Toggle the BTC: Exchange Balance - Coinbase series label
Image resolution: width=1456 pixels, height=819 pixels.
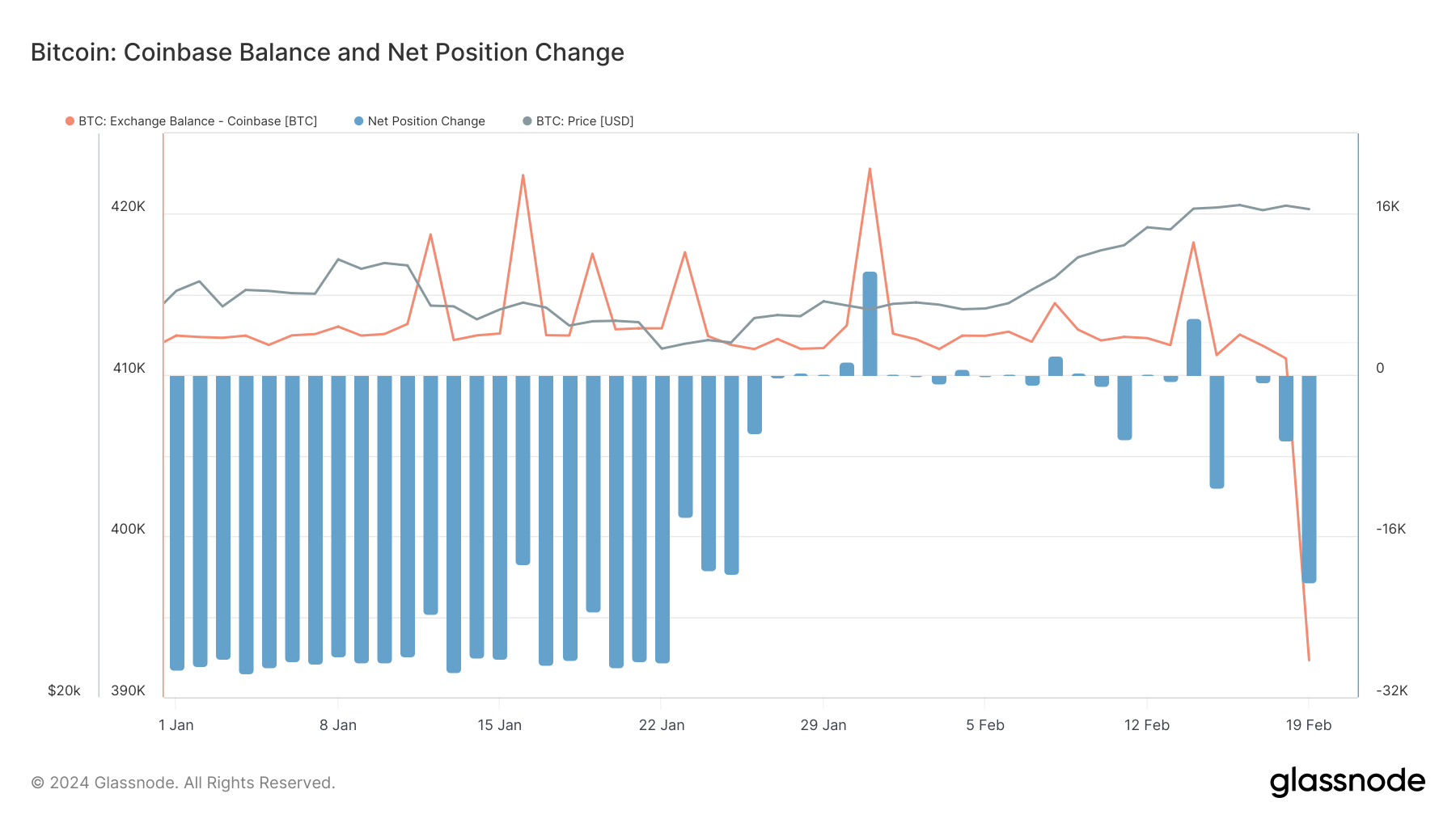[197, 121]
